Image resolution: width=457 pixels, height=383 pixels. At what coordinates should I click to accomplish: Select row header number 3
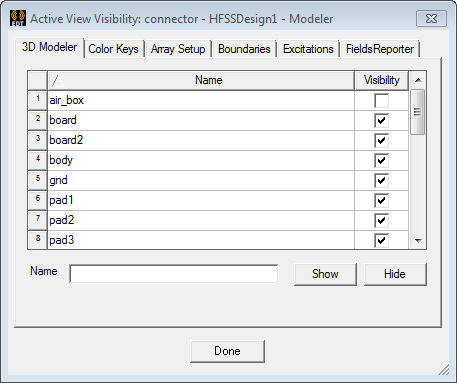tap(38, 140)
